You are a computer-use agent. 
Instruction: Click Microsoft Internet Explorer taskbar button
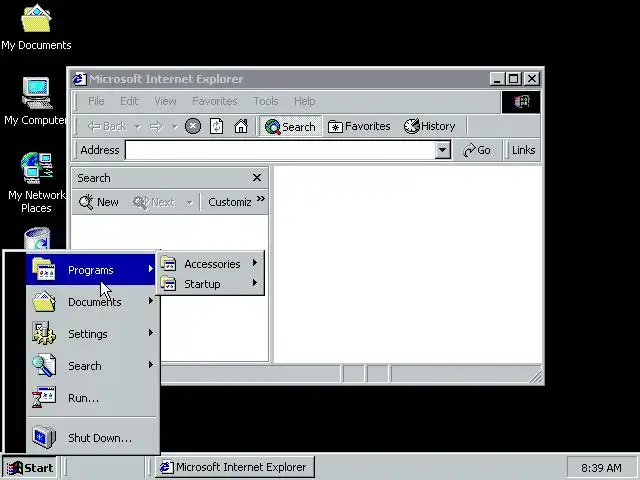(x=235, y=467)
